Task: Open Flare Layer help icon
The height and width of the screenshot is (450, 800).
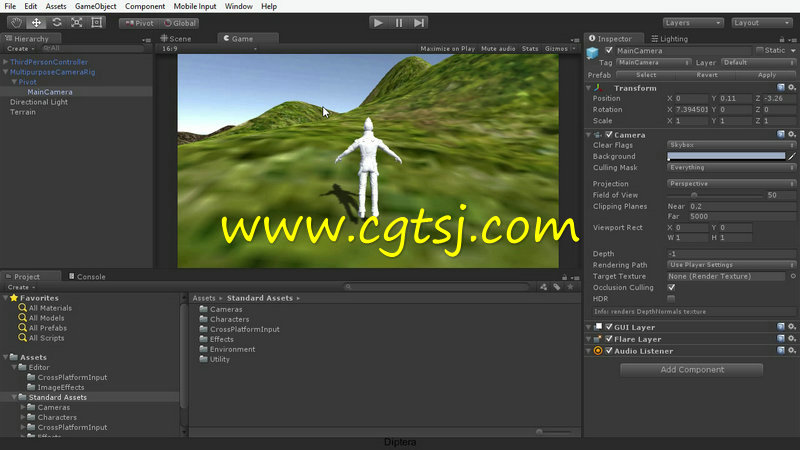Action: [x=781, y=338]
